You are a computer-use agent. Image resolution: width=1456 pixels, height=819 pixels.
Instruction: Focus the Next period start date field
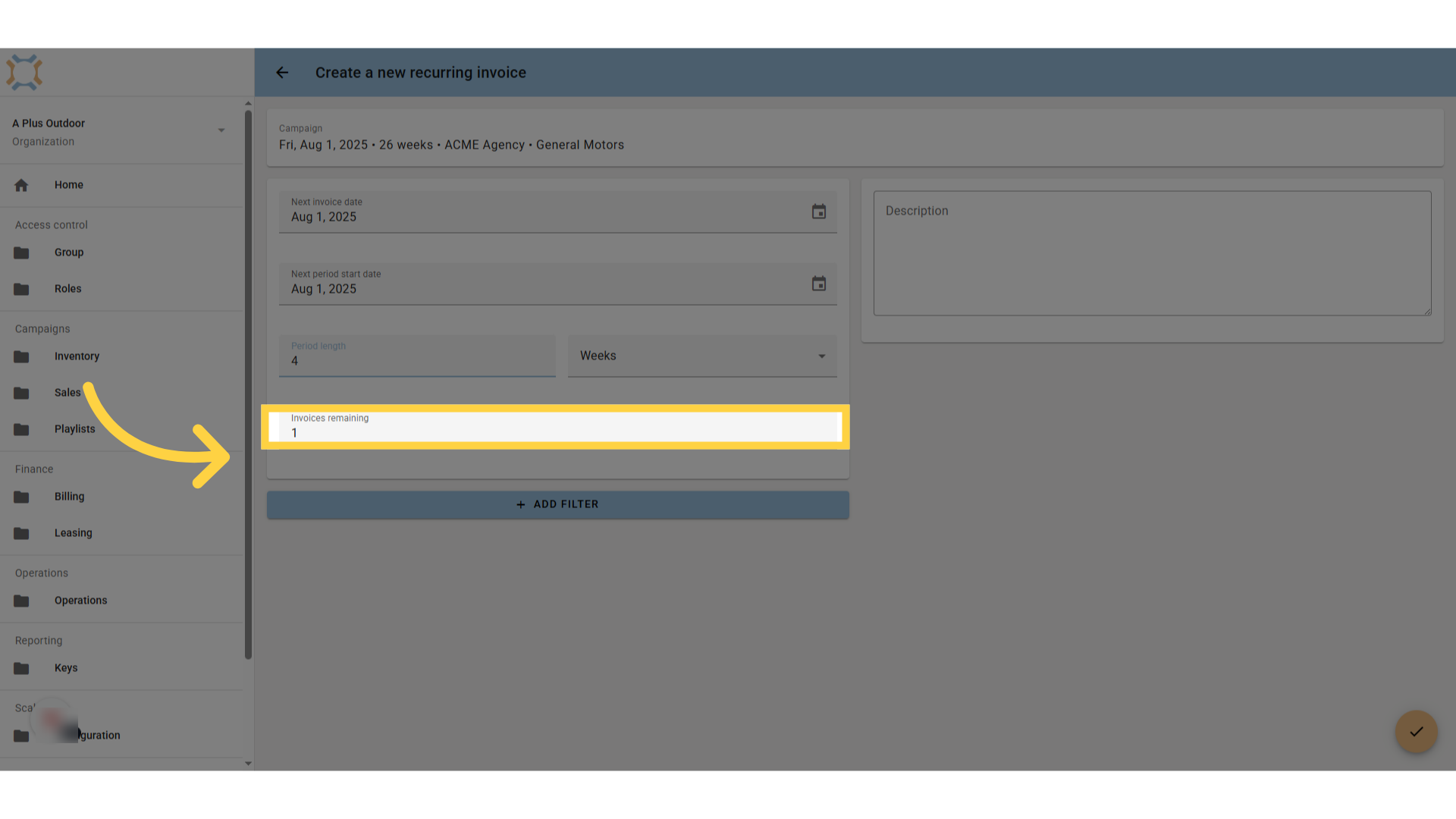click(x=558, y=284)
